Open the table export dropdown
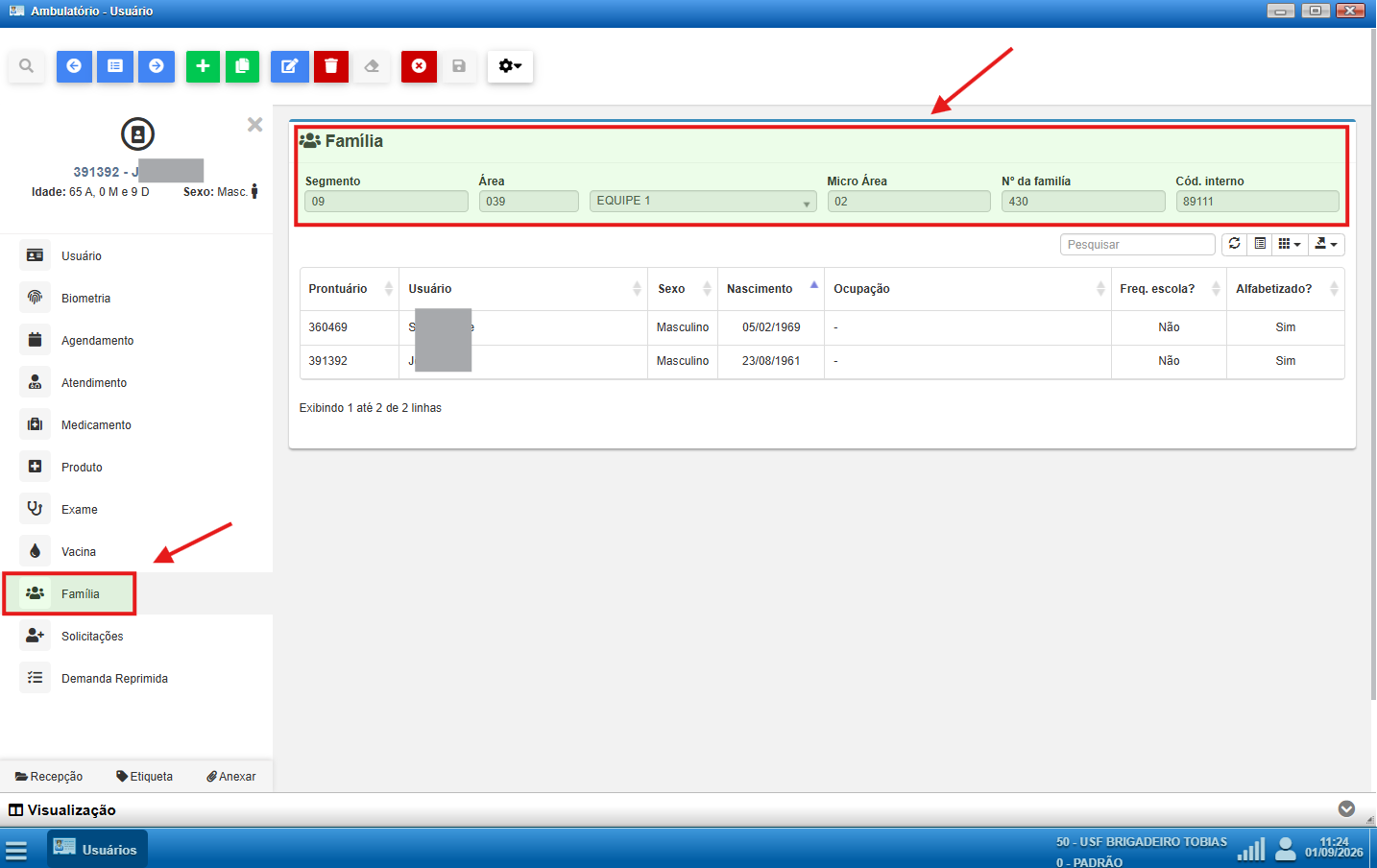1377x868 pixels. tap(1326, 244)
